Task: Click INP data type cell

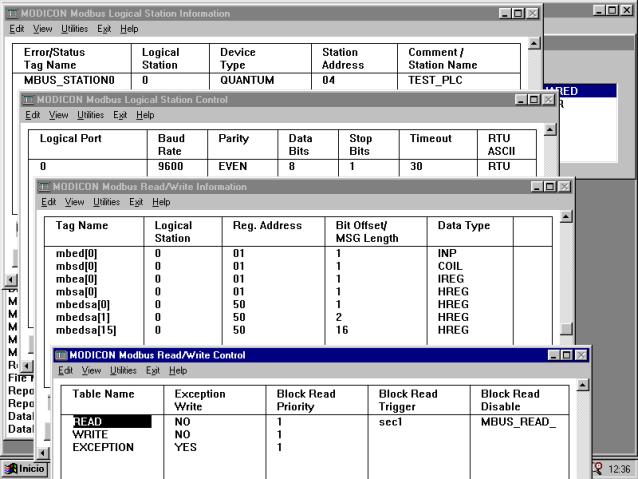Action: tap(447, 254)
